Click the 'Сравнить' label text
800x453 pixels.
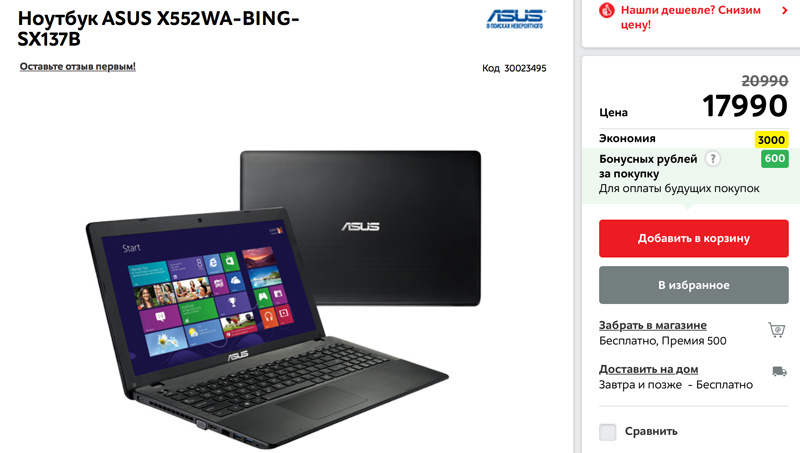[651, 432]
